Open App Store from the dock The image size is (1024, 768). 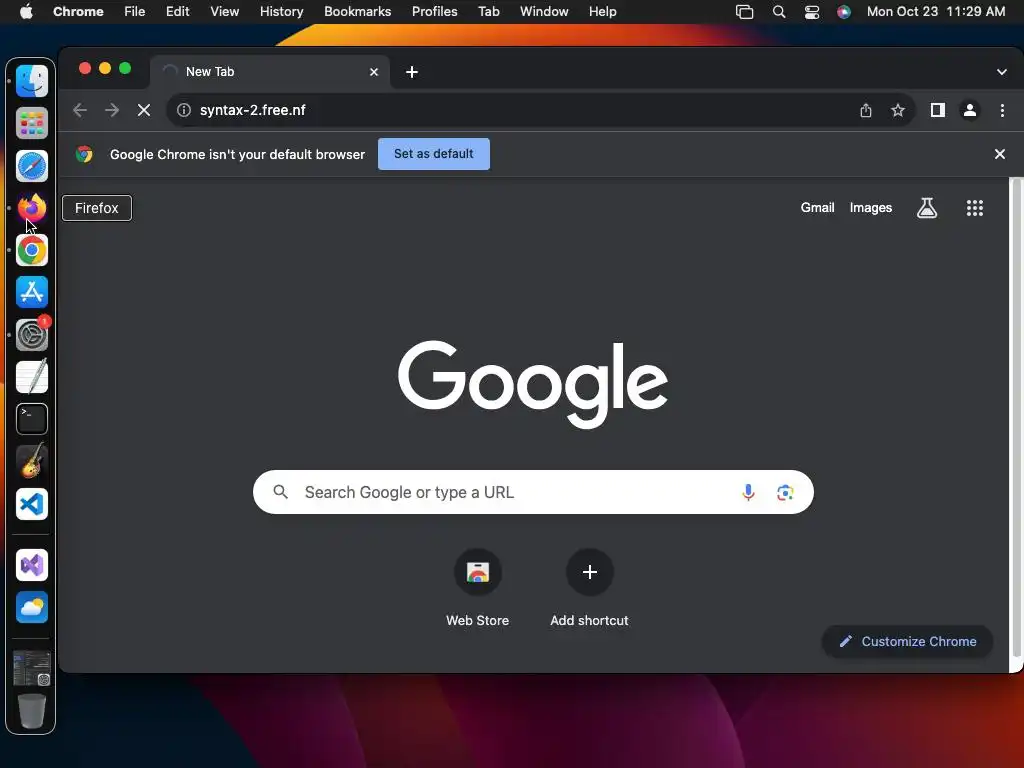point(31,292)
